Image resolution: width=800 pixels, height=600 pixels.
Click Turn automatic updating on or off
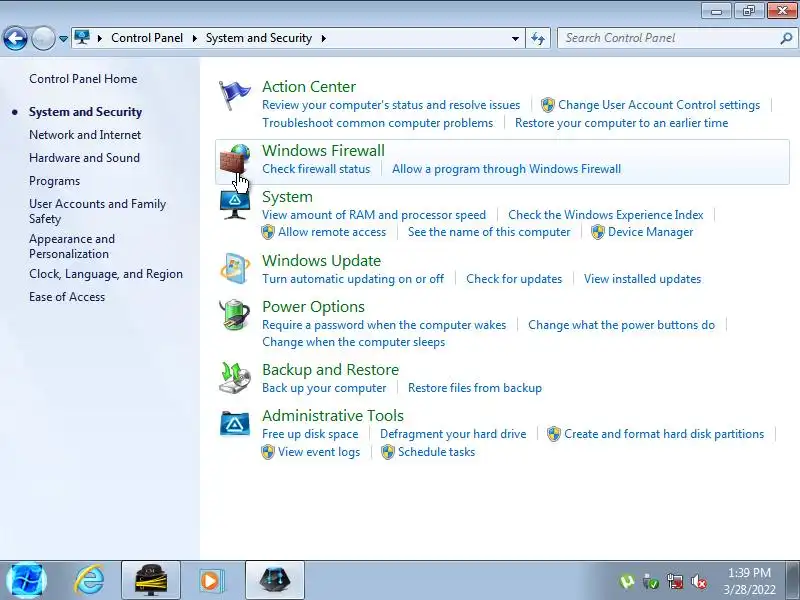coord(353,279)
